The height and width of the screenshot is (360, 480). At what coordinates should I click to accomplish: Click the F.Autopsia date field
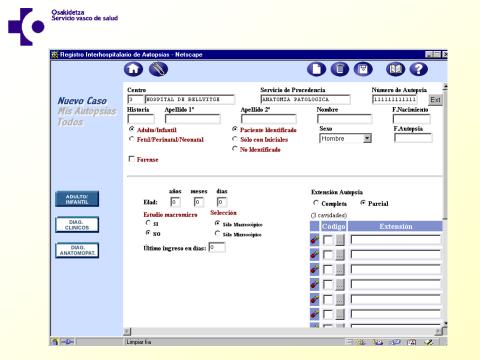[413, 138]
